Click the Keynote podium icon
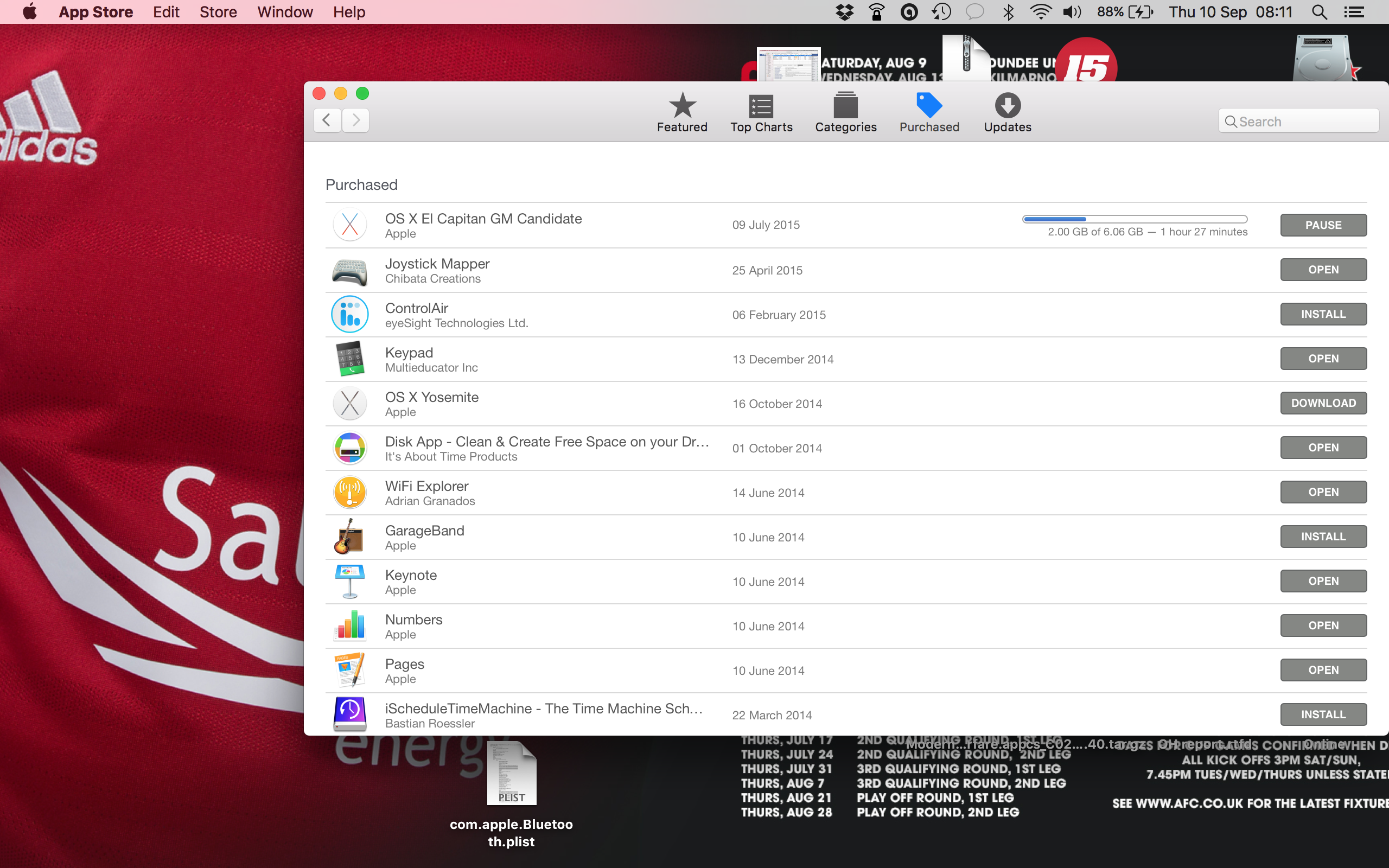This screenshot has width=1389, height=868. [349, 581]
